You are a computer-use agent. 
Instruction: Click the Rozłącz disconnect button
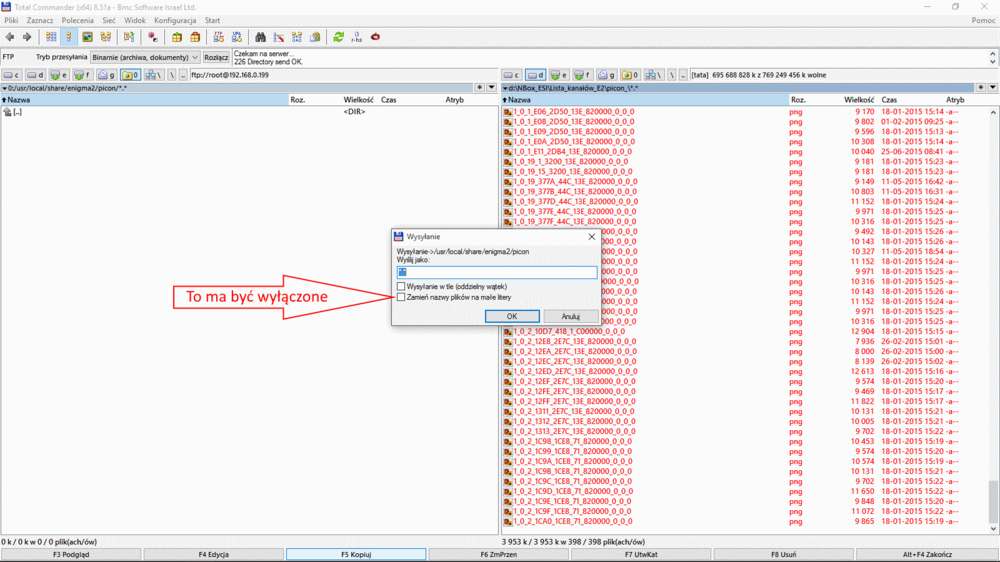216,57
